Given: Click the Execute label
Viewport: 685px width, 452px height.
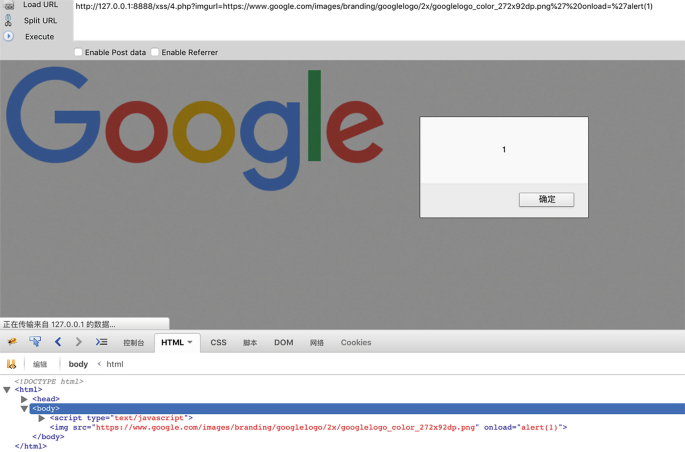Looking at the screenshot, I should pyautogui.click(x=39, y=37).
